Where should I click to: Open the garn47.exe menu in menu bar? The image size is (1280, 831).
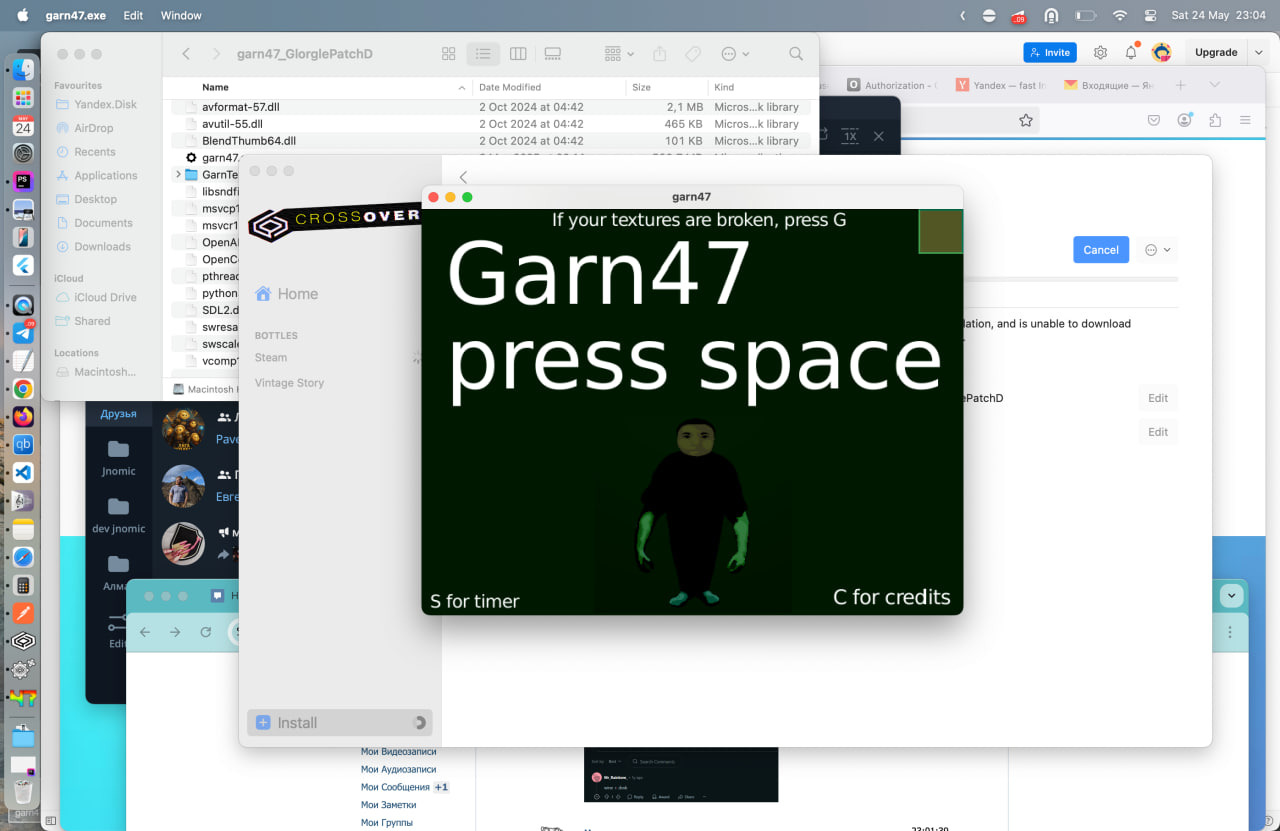click(75, 16)
